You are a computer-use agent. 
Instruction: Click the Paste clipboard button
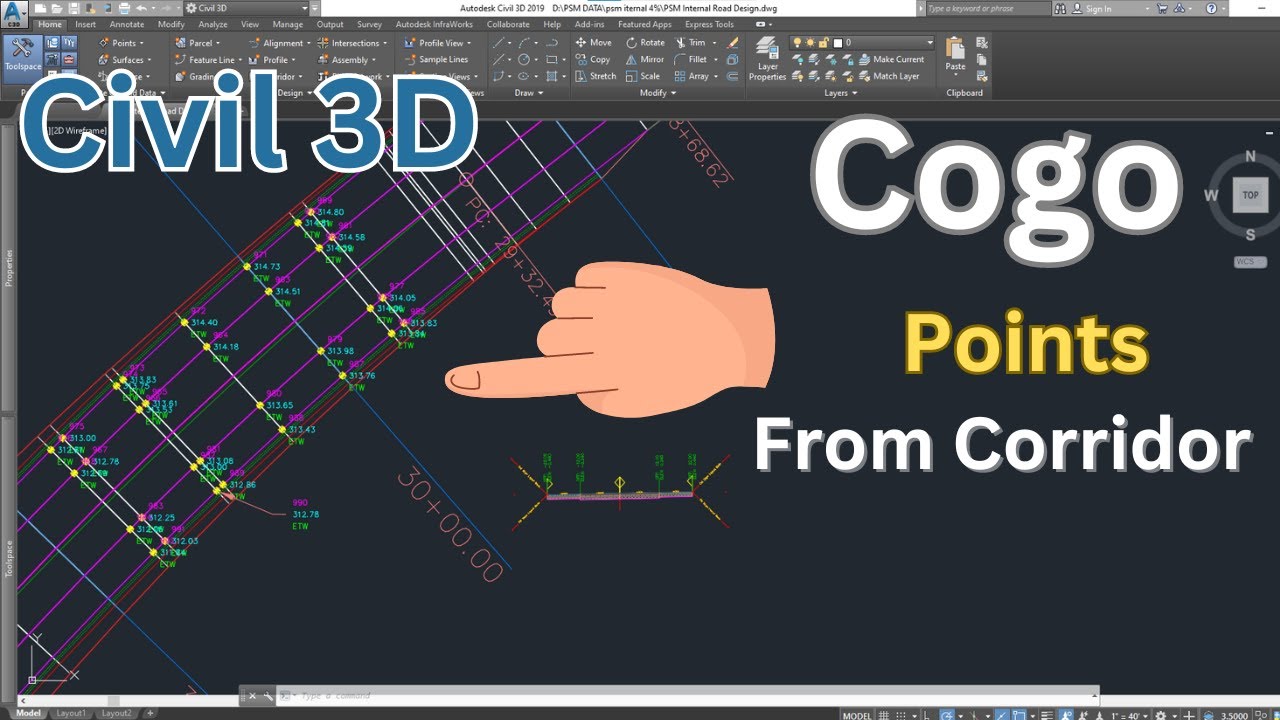[x=956, y=54]
